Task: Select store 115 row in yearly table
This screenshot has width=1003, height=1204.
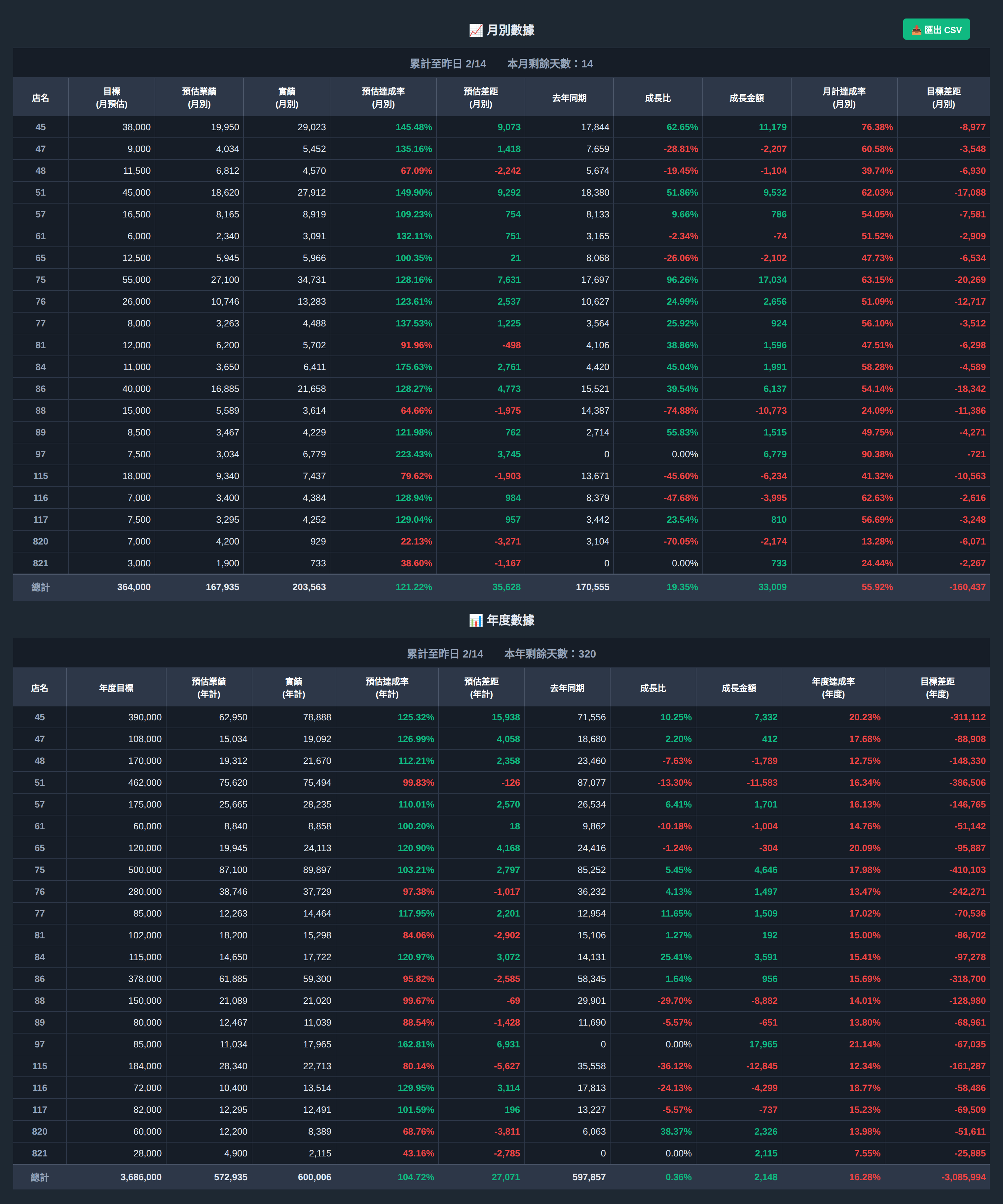Action: [x=40, y=1067]
